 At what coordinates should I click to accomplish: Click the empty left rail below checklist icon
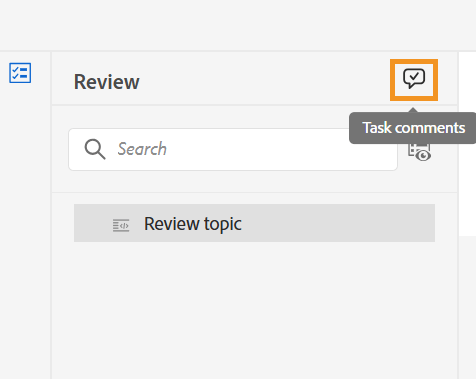pyautogui.click(x=25, y=230)
